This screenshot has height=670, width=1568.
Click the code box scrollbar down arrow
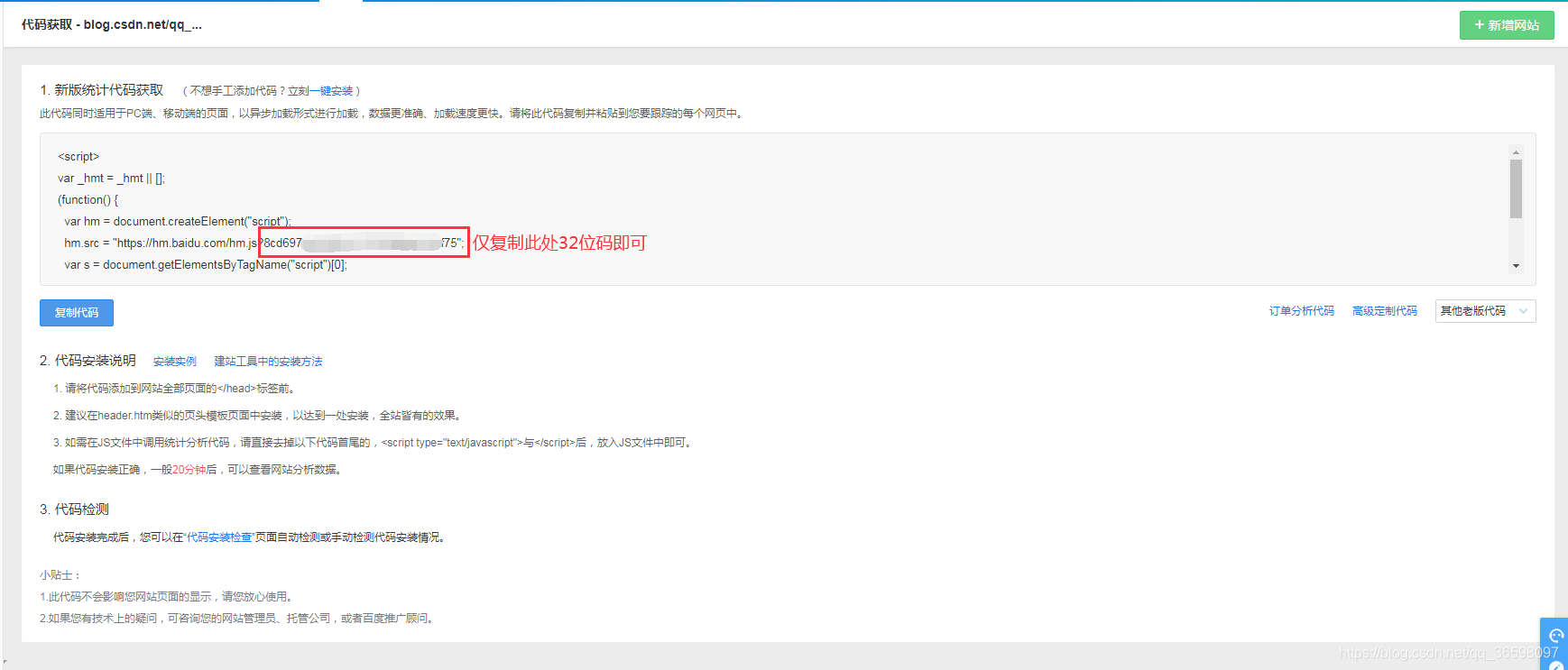pos(1516,266)
